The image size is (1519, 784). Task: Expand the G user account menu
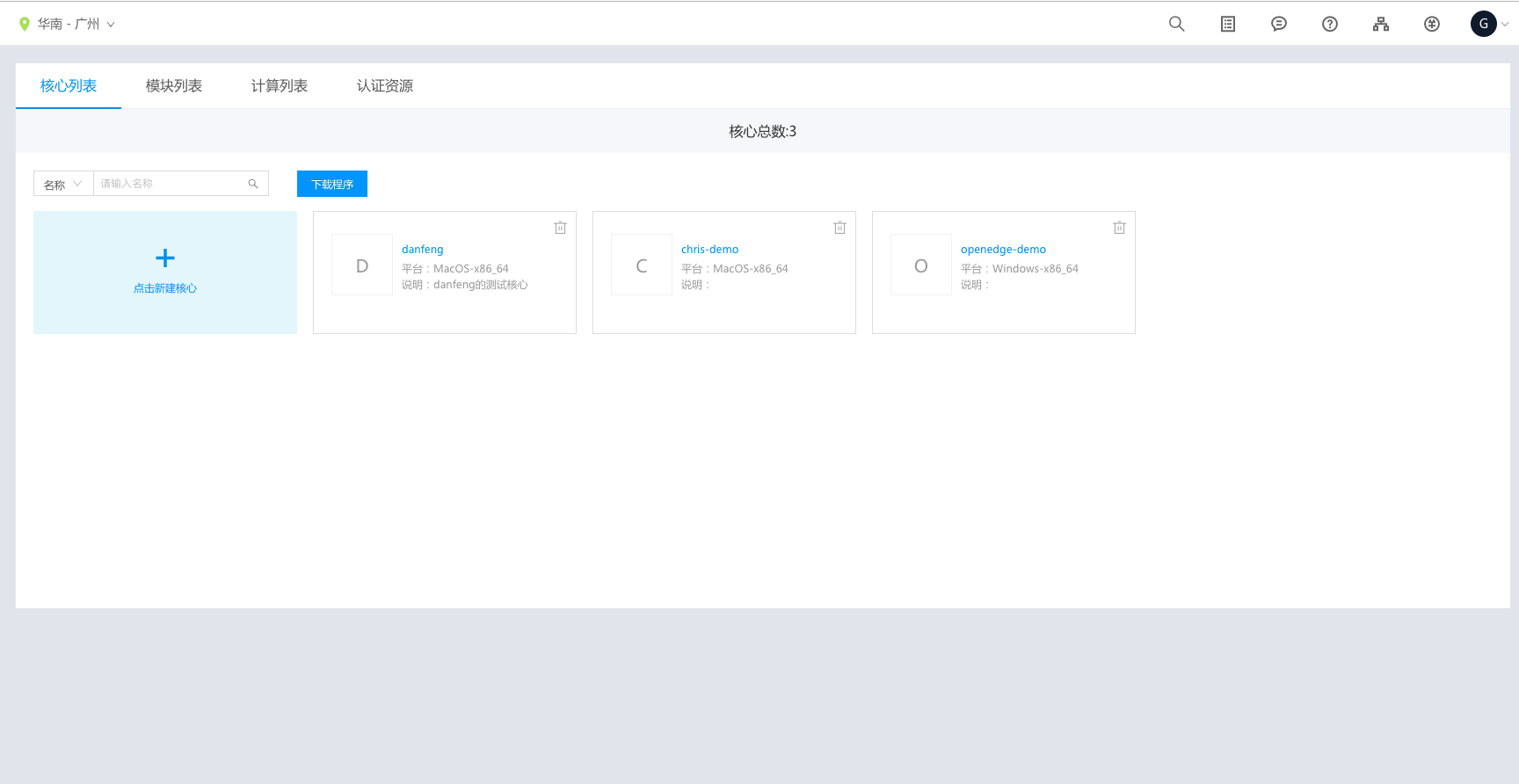point(1489,24)
